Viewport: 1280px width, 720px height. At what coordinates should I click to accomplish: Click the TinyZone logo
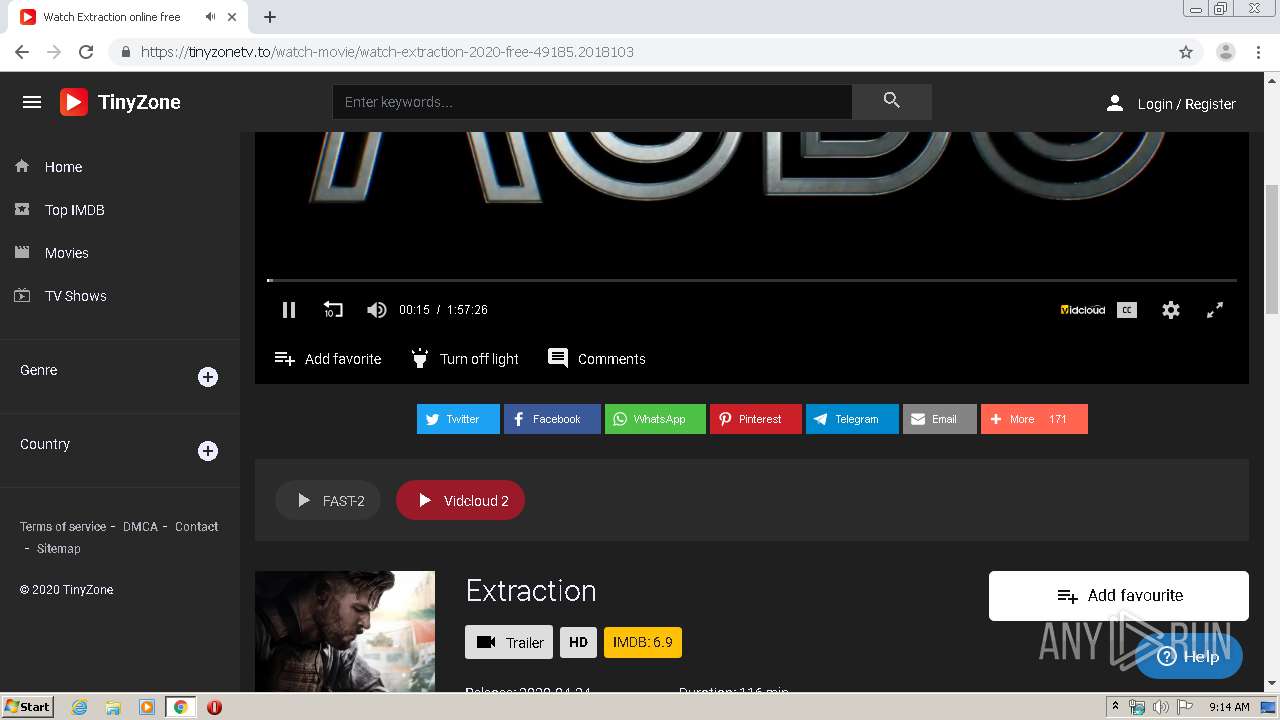click(x=120, y=102)
